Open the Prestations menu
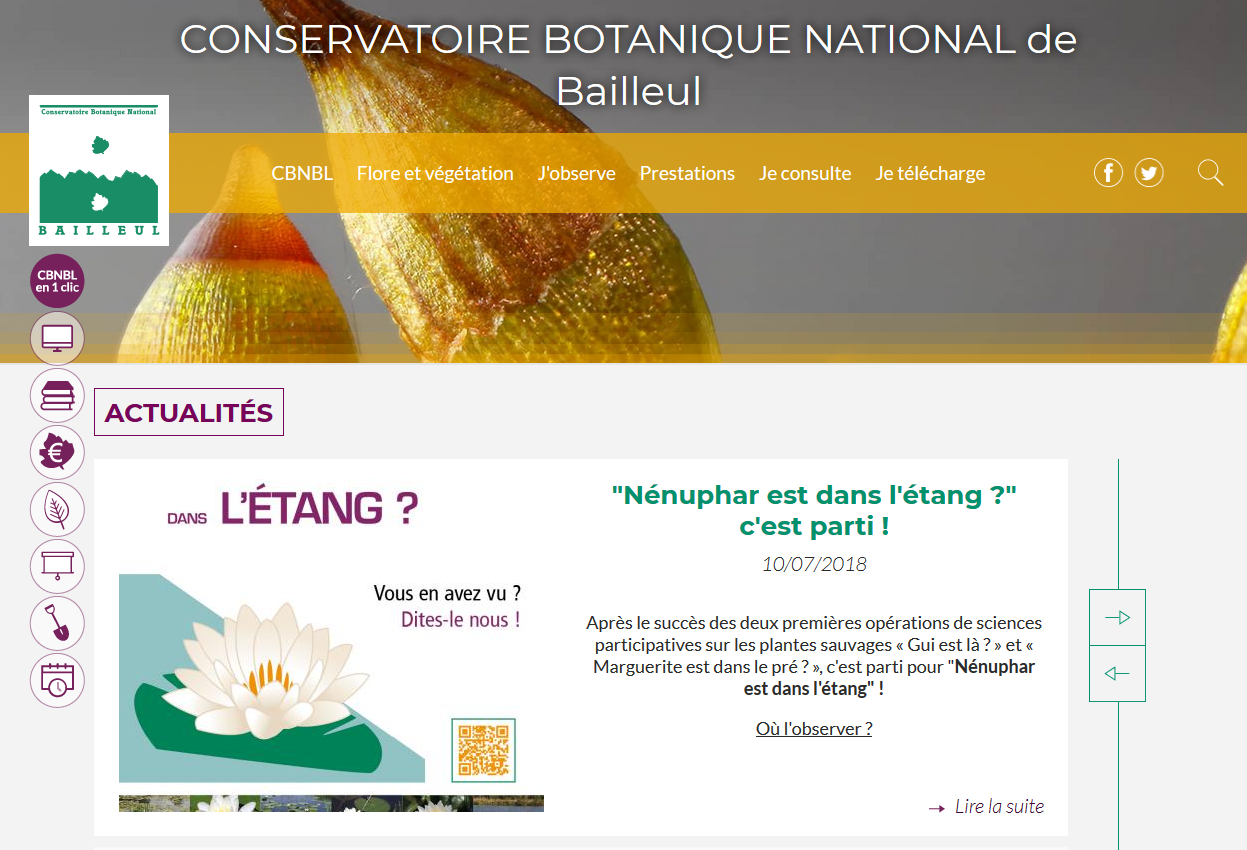The height and width of the screenshot is (850, 1247). pyautogui.click(x=687, y=172)
